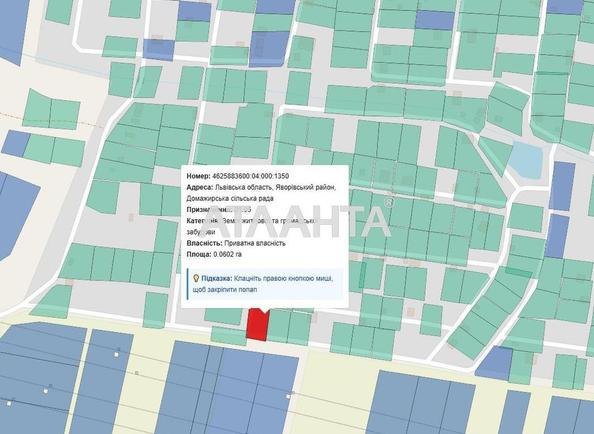Click the 'Власність:' label

tap(204, 243)
